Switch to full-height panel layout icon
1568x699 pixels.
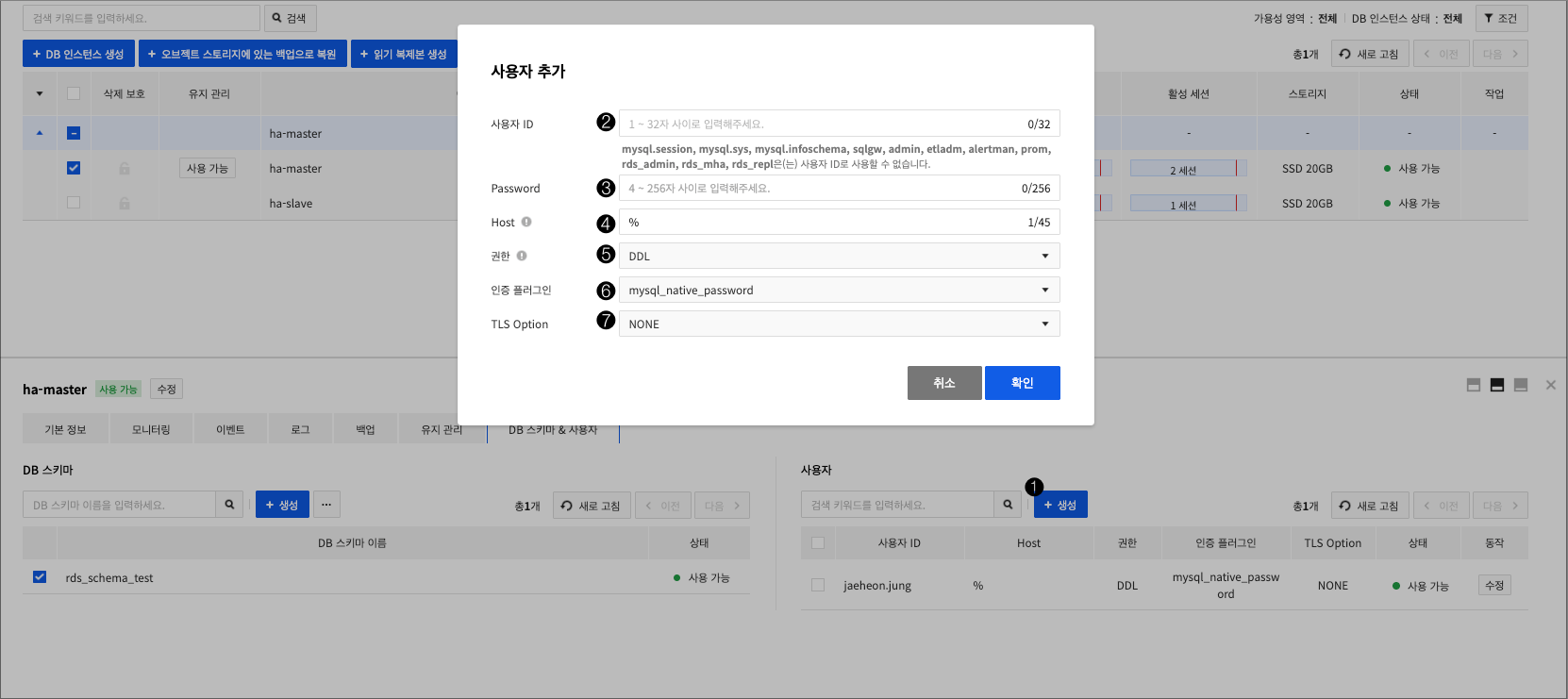(1521, 385)
